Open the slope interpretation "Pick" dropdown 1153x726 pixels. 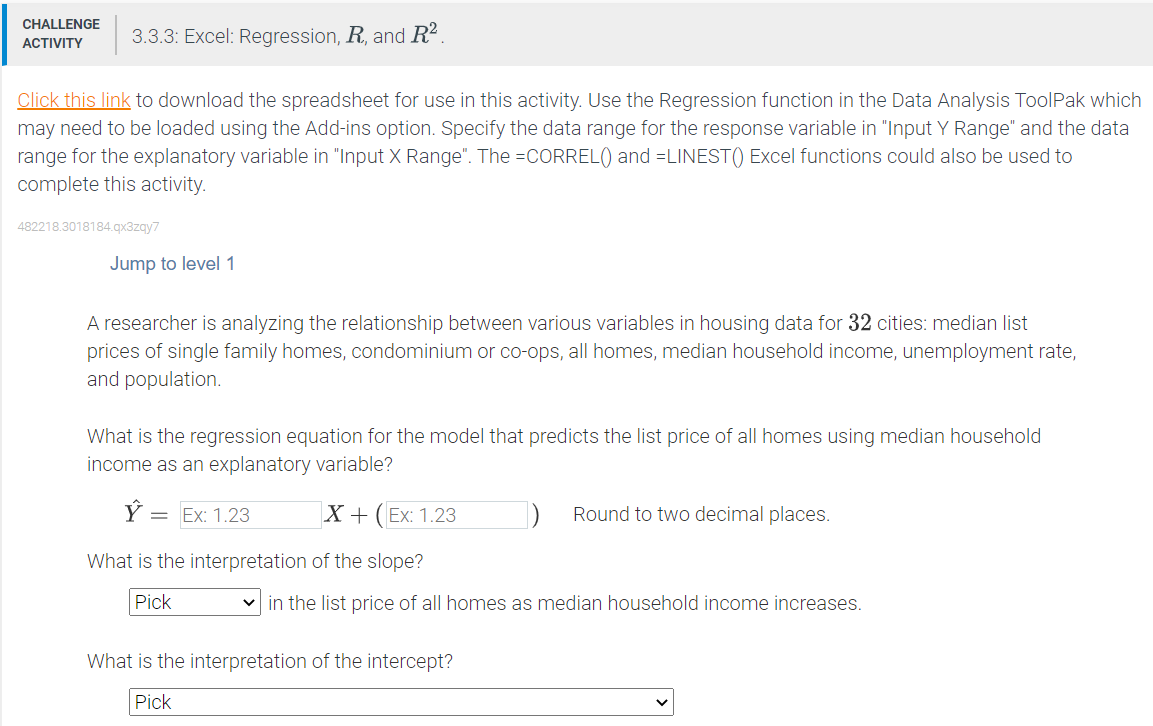coord(194,601)
